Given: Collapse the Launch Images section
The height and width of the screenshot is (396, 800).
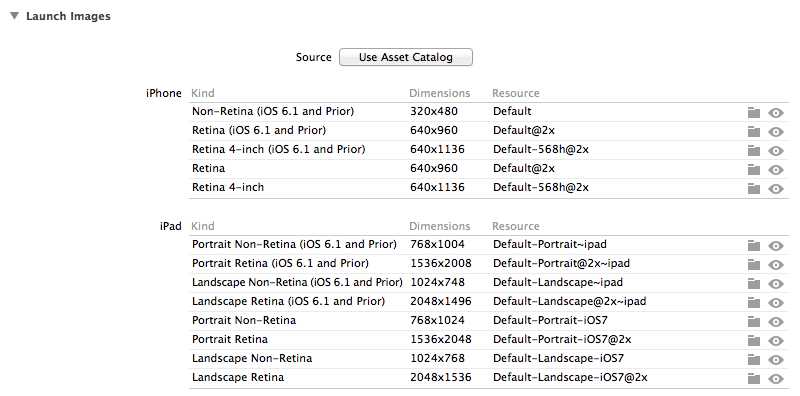Looking at the screenshot, I should (x=14, y=16).
